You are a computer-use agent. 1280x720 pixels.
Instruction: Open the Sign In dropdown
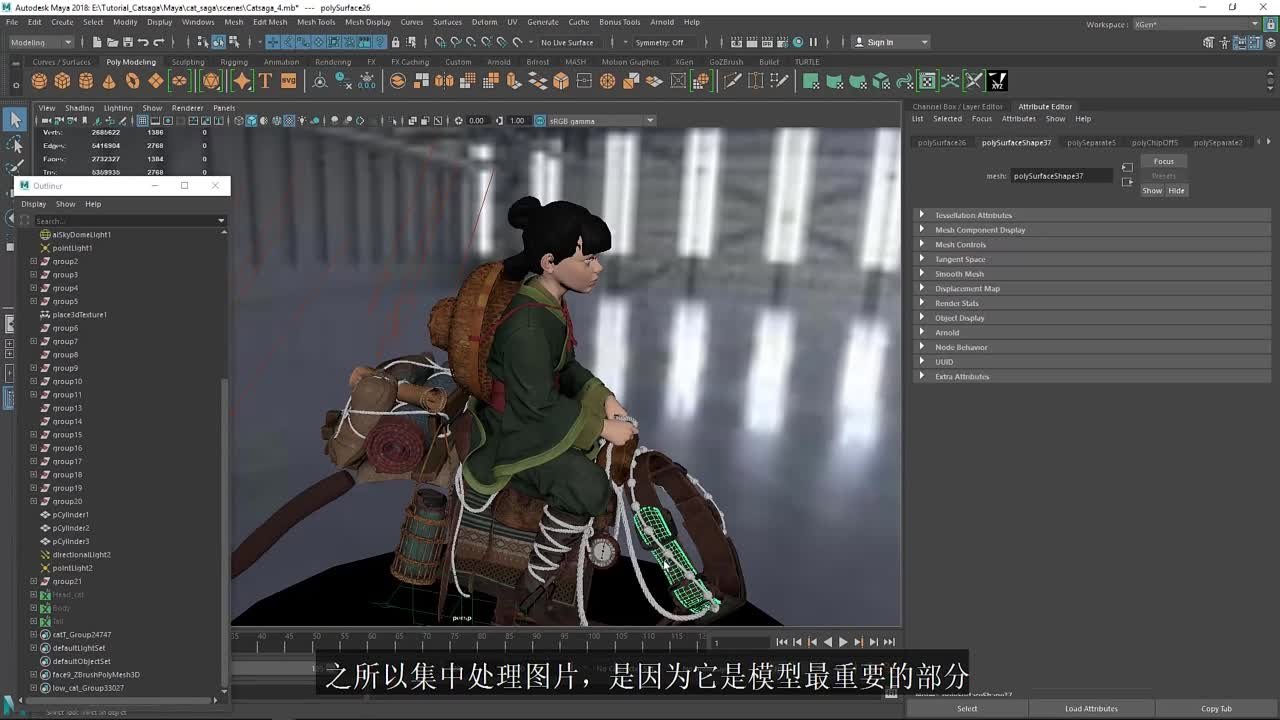click(891, 42)
